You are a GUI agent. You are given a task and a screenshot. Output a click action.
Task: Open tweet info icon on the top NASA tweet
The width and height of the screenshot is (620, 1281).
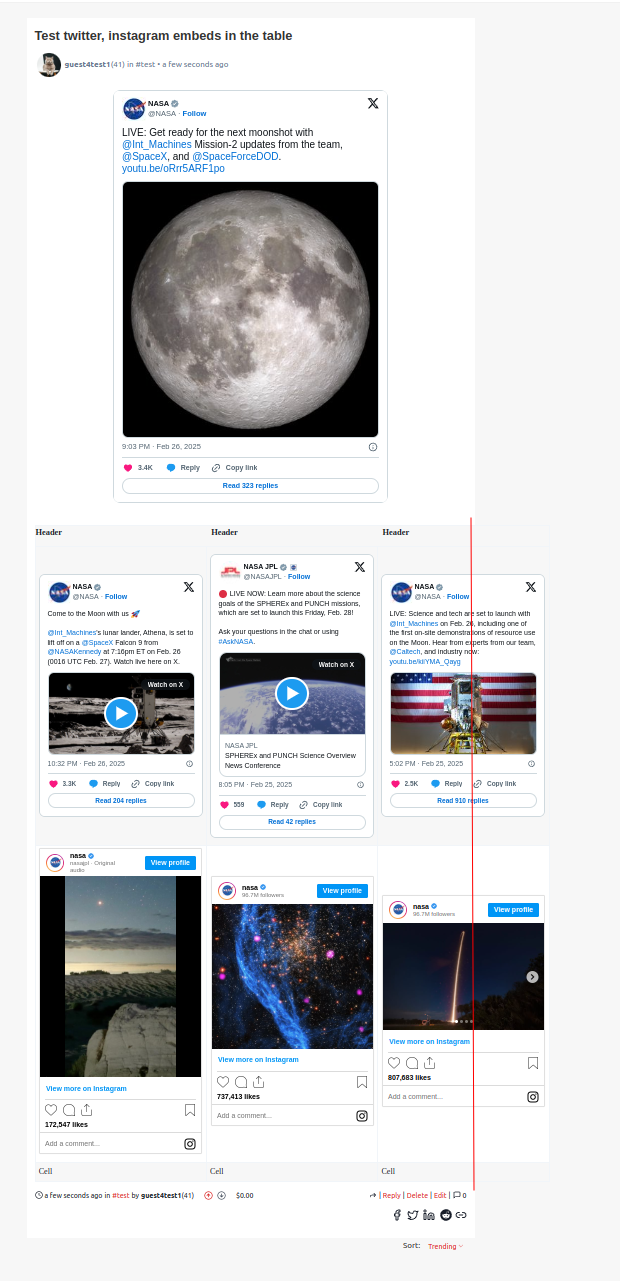[373, 447]
